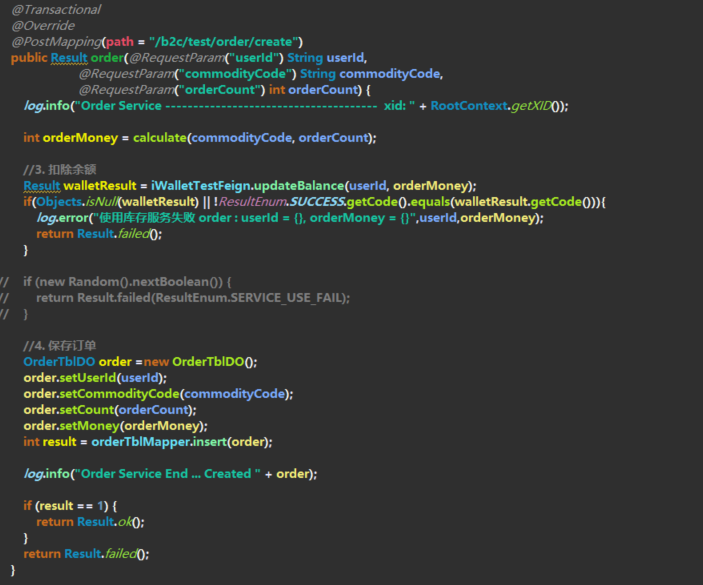Click the orderMoney variable declaration
Viewport: 703px width, 585px height.
coord(80,138)
